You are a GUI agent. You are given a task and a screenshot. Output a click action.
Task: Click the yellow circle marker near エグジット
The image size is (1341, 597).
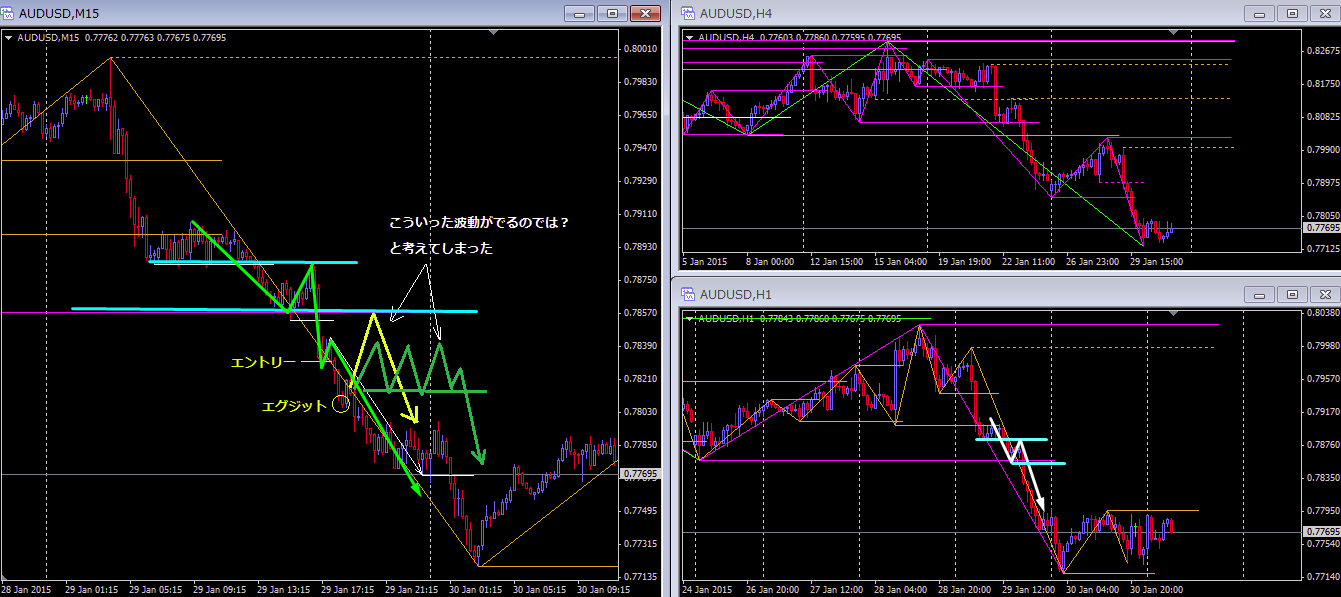pyautogui.click(x=341, y=404)
